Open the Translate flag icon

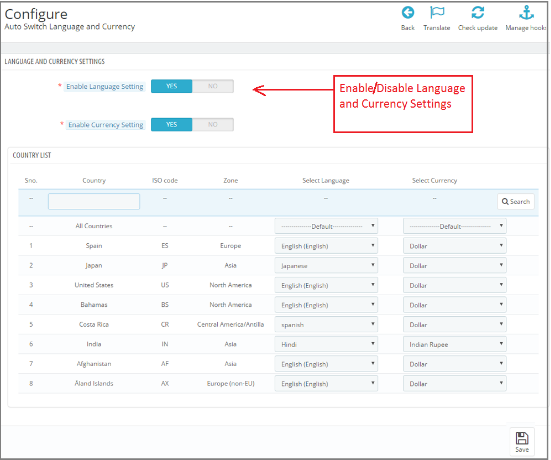[437, 13]
